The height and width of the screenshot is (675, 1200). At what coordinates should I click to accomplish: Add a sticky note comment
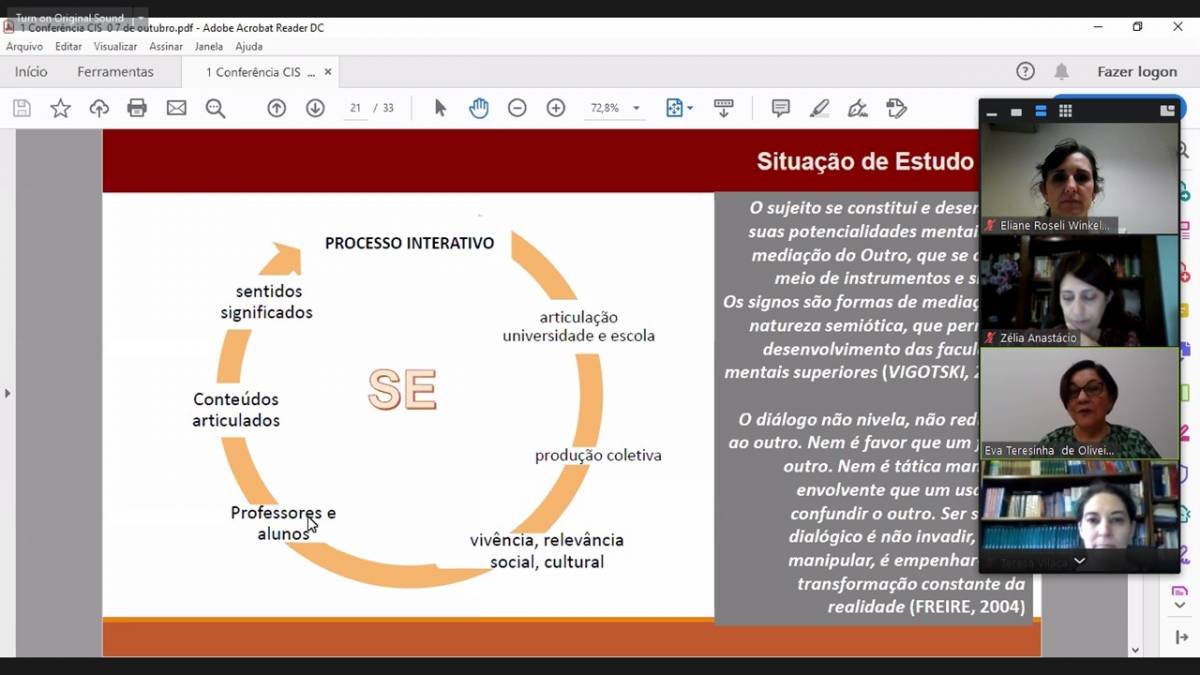[x=781, y=108]
